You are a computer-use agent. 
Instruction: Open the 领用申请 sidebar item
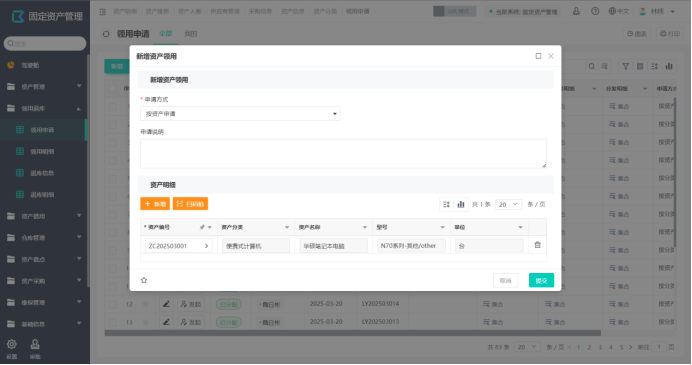(43, 130)
